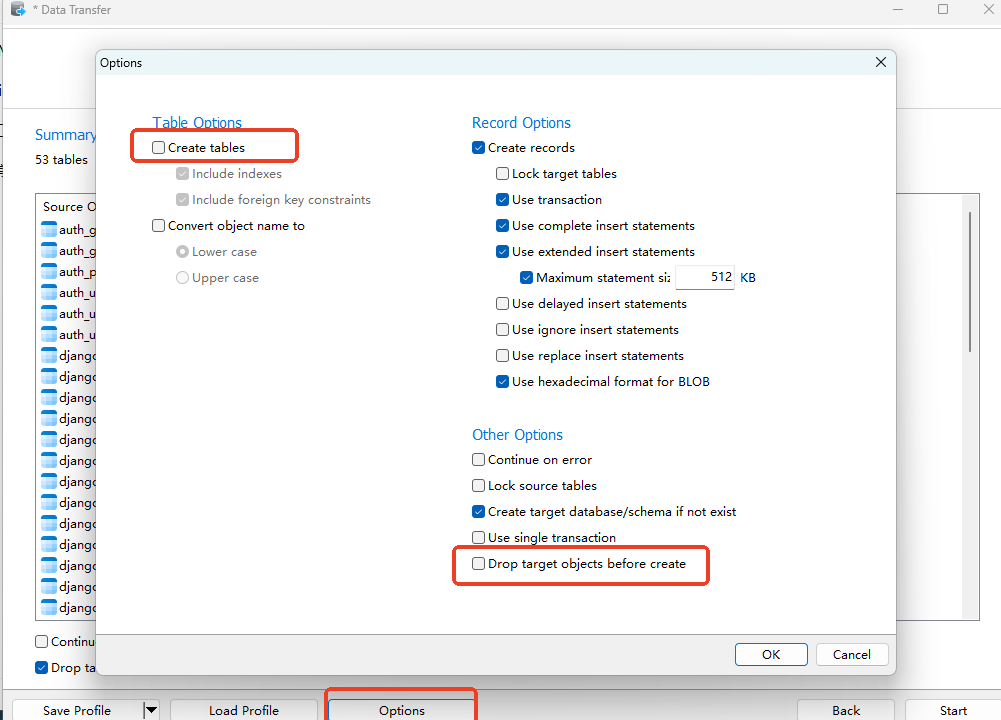Uncheck Maximum statement size checkbox

pyautogui.click(x=527, y=278)
